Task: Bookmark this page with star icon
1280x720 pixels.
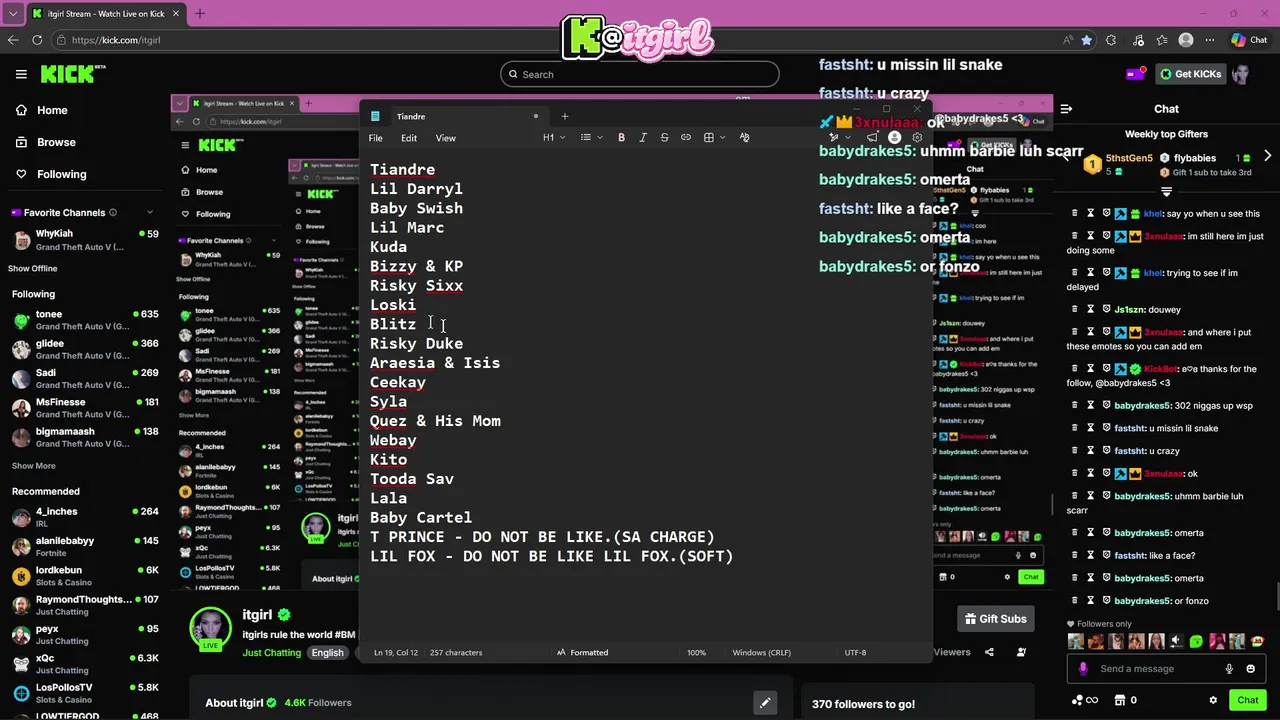Action: (x=1087, y=40)
